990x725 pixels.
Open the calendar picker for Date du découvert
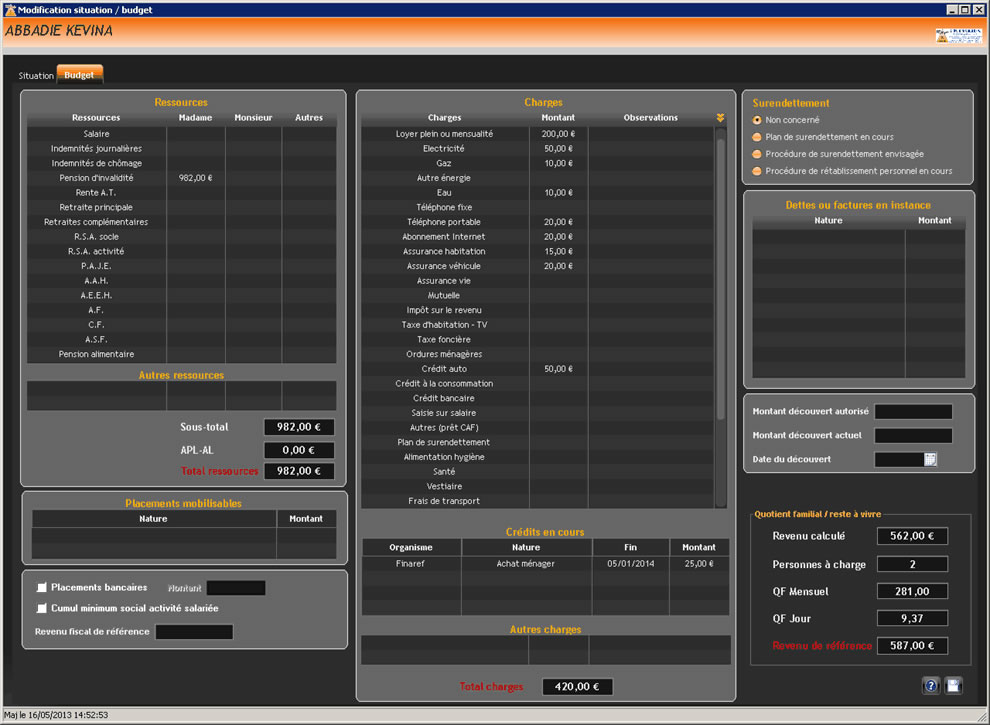click(x=930, y=460)
